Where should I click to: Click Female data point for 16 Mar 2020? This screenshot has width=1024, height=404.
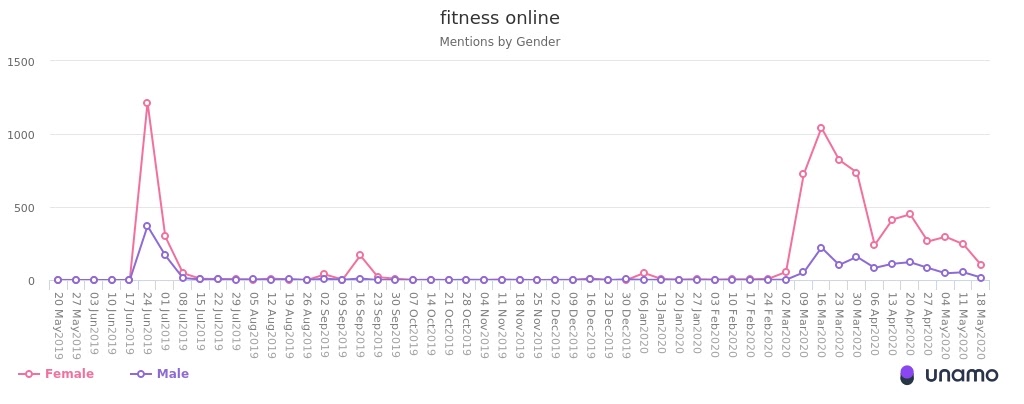pos(821,128)
